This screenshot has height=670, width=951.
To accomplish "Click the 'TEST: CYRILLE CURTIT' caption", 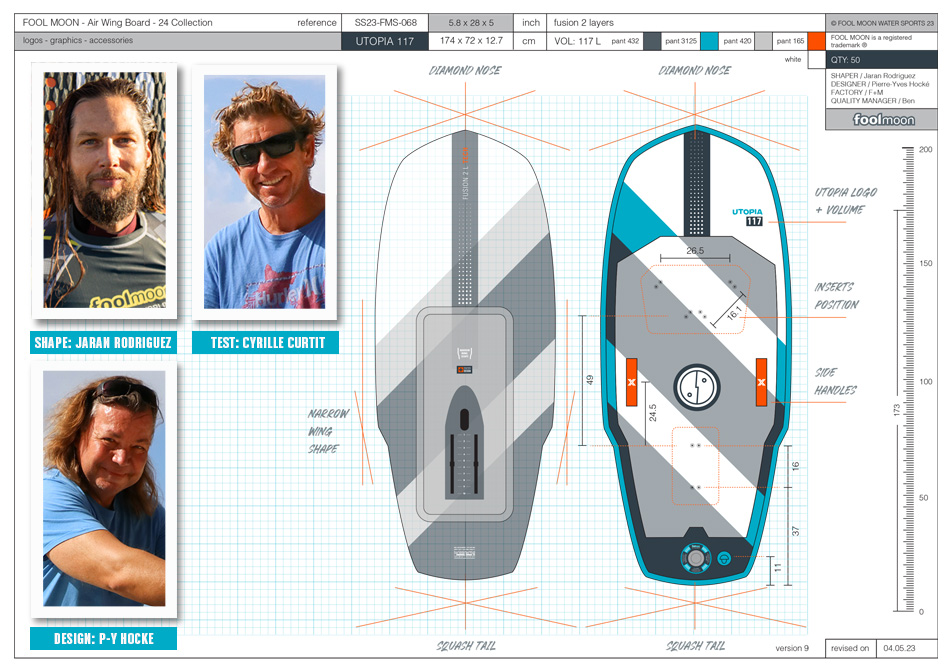I will click(x=265, y=343).
